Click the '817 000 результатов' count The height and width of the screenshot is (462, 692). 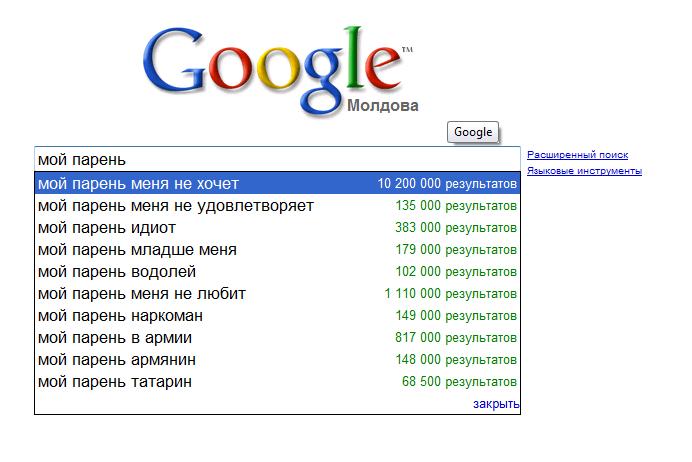pos(456,338)
